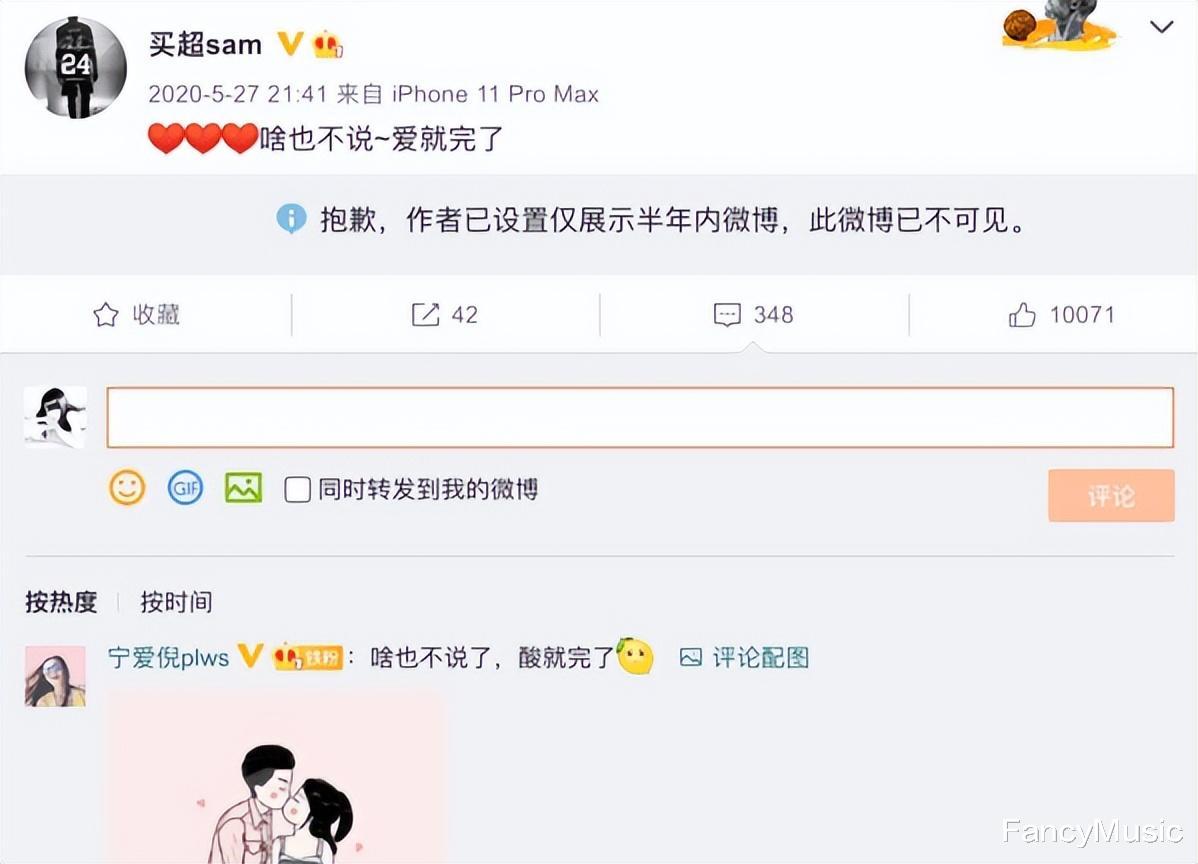Open the emoji smiley picker

(127, 487)
